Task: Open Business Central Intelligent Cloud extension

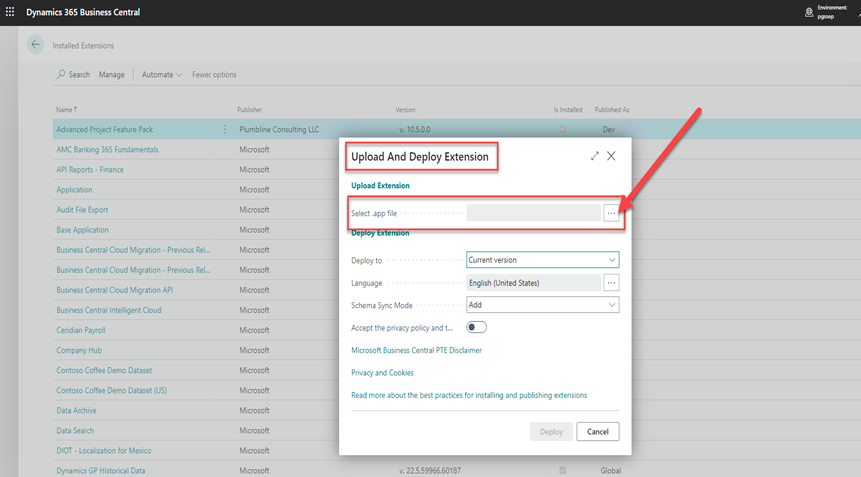Action: [109, 310]
